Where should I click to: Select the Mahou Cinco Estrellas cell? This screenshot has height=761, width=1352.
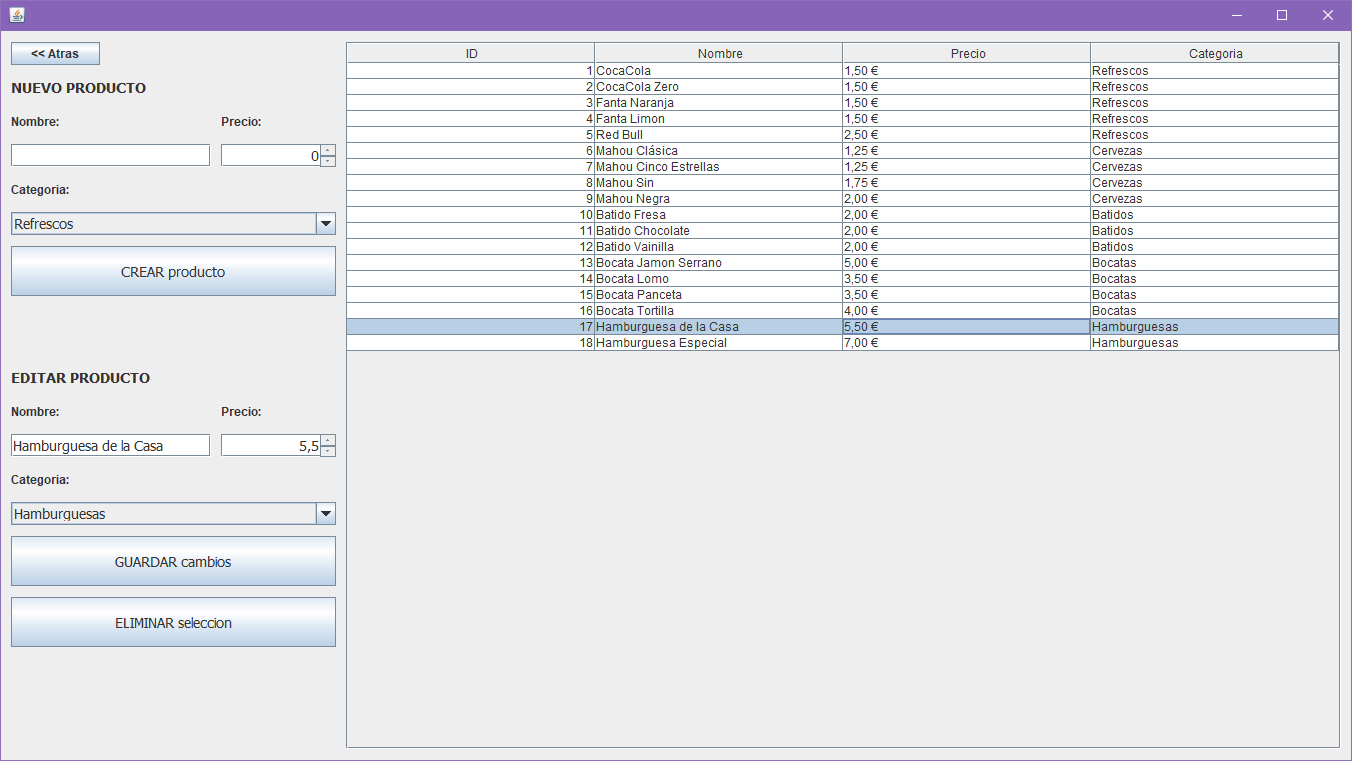[x=719, y=167]
